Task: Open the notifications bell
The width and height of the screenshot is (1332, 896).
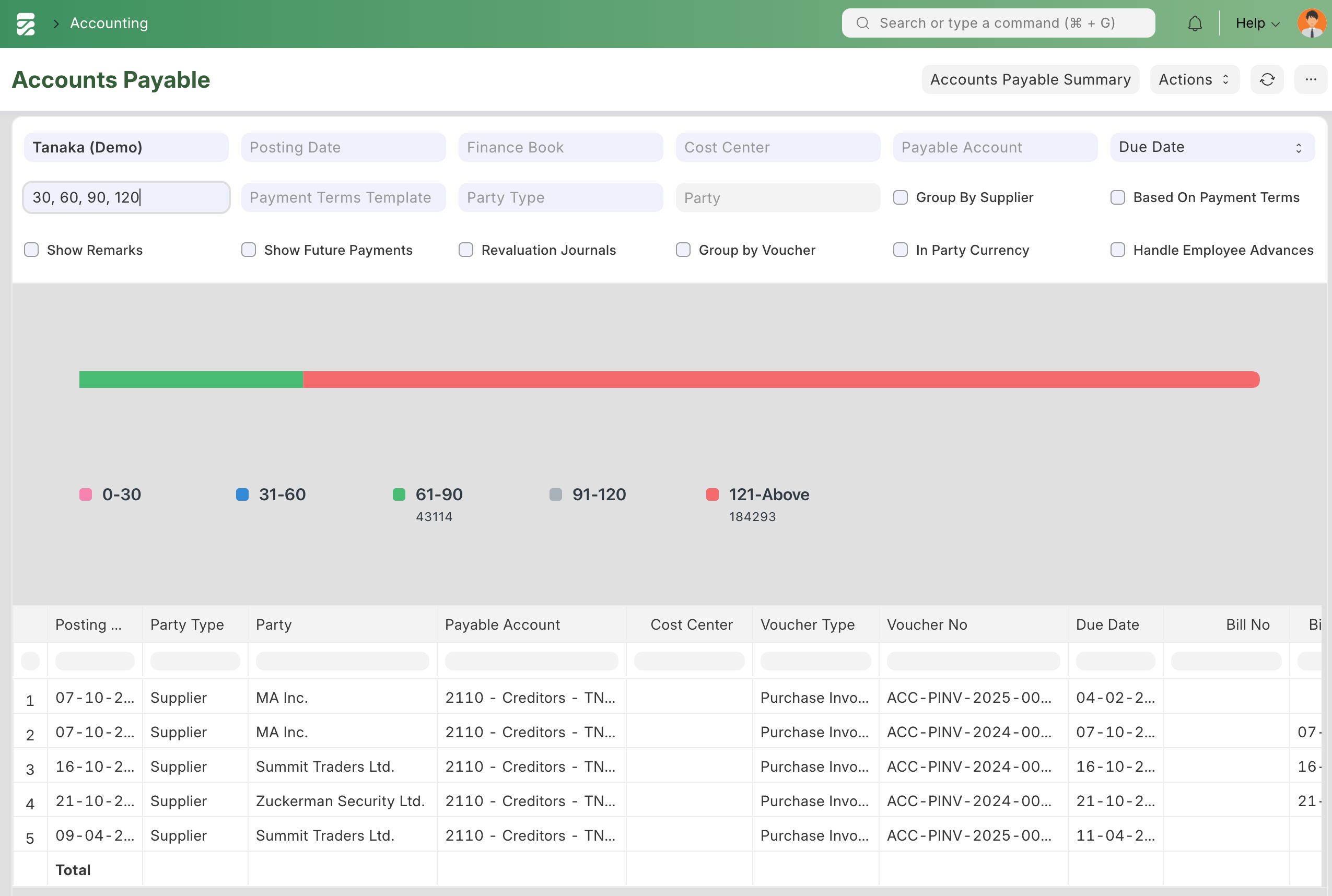Action: click(x=1195, y=23)
